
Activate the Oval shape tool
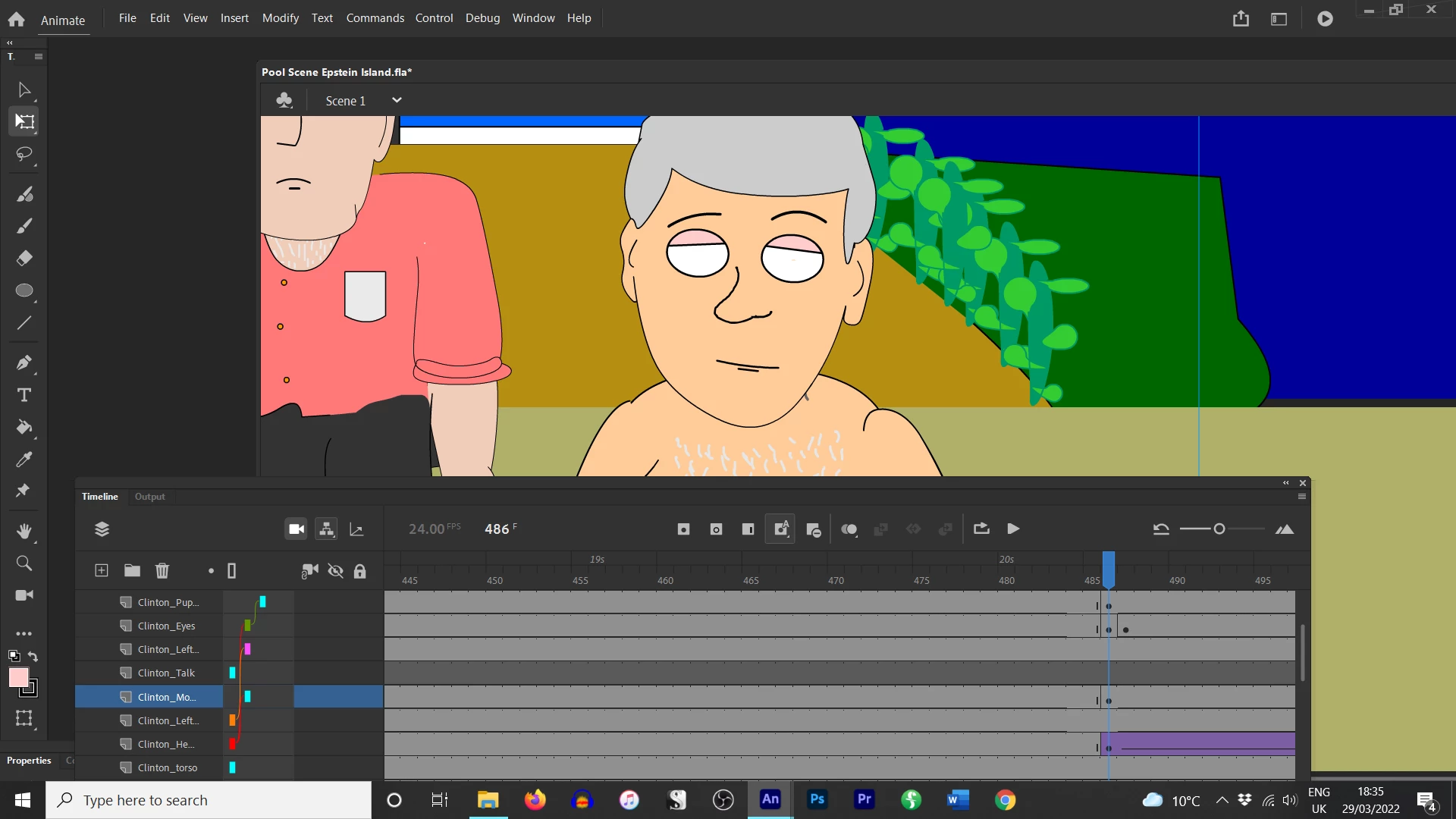tap(24, 291)
